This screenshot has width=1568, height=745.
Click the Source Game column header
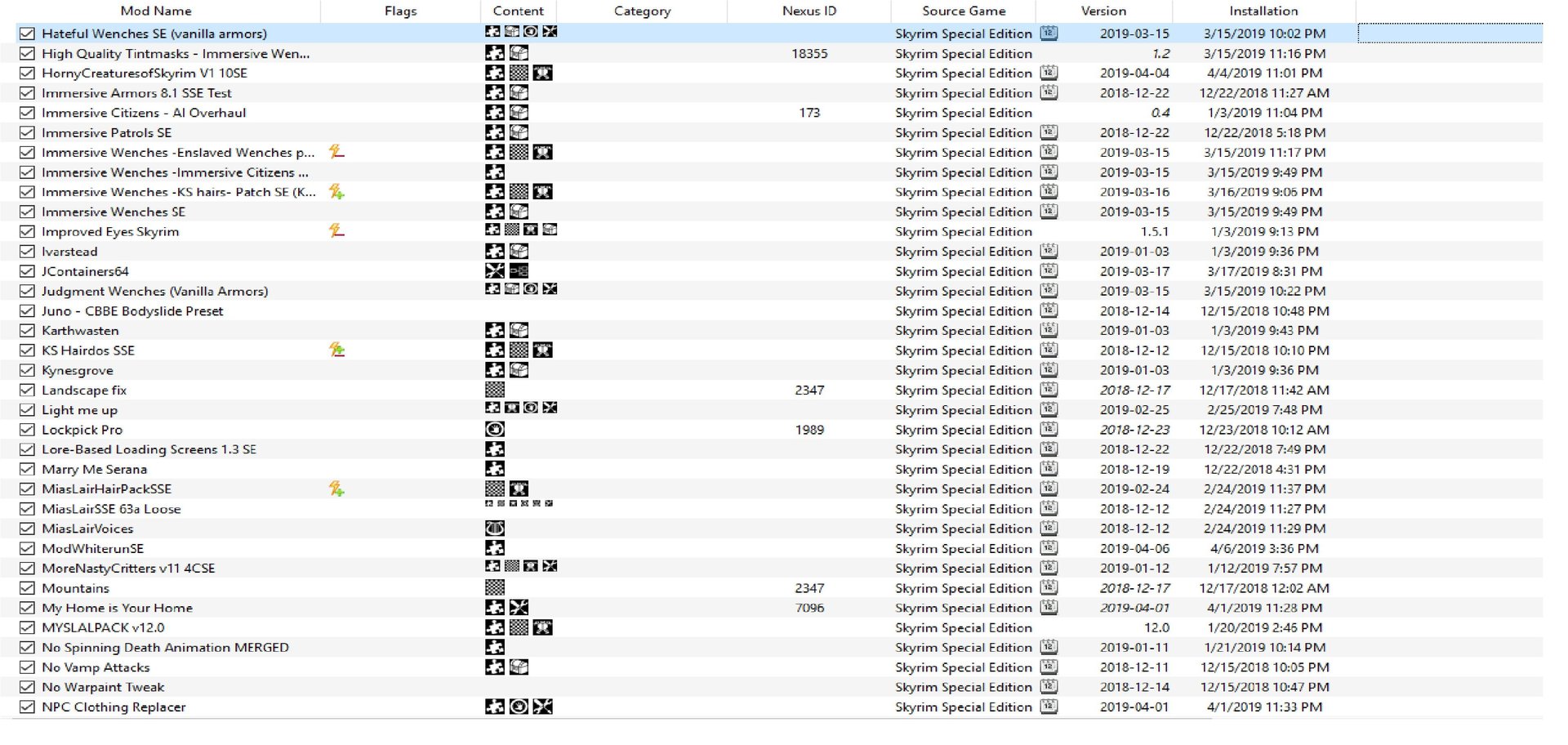(964, 11)
